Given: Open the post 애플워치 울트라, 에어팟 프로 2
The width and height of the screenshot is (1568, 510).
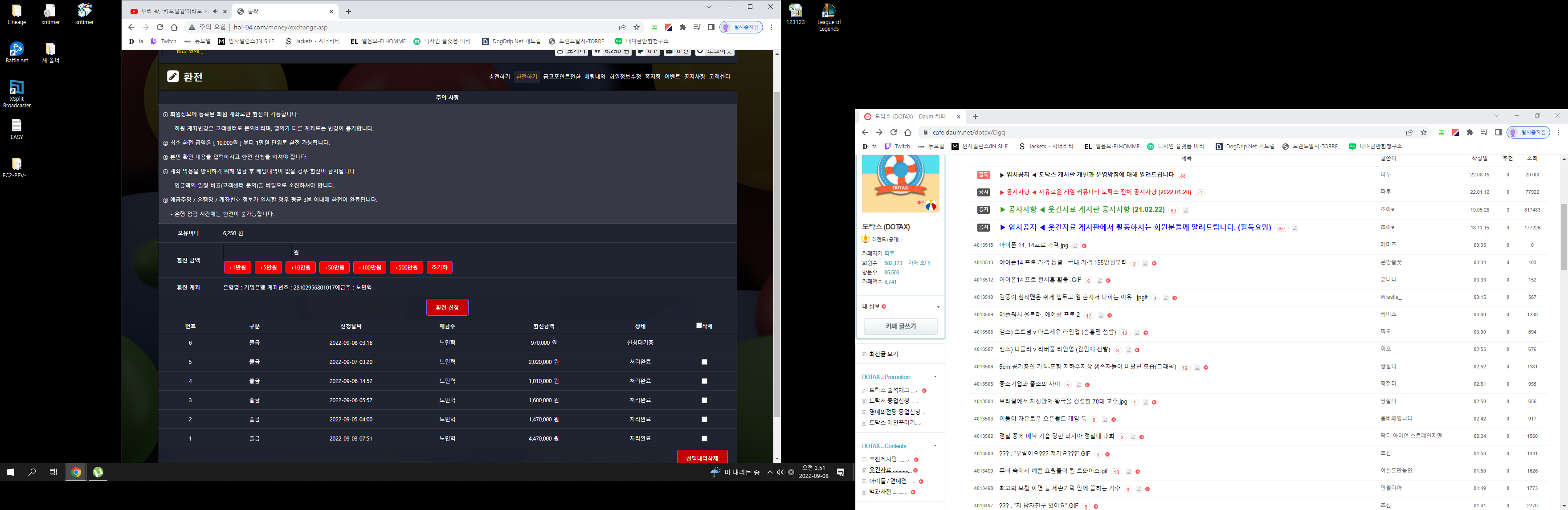Looking at the screenshot, I should [1040, 314].
